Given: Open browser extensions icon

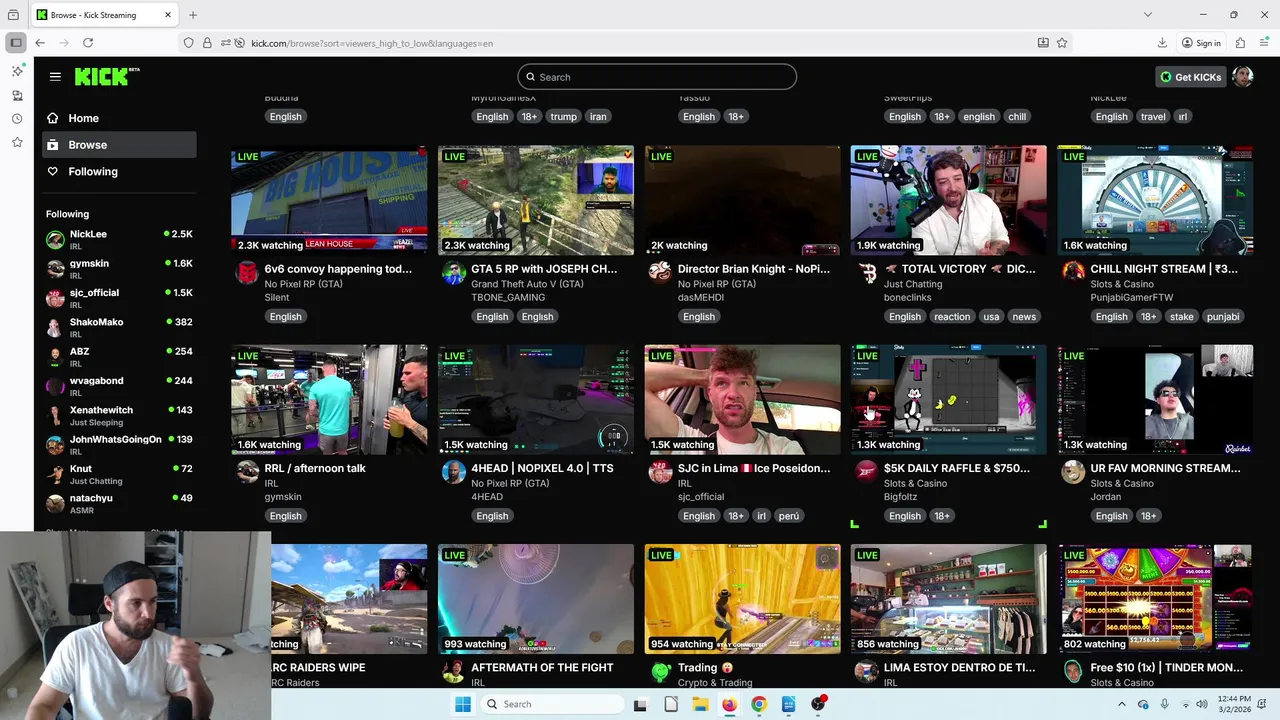Looking at the screenshot, I should click(1240, 43).
